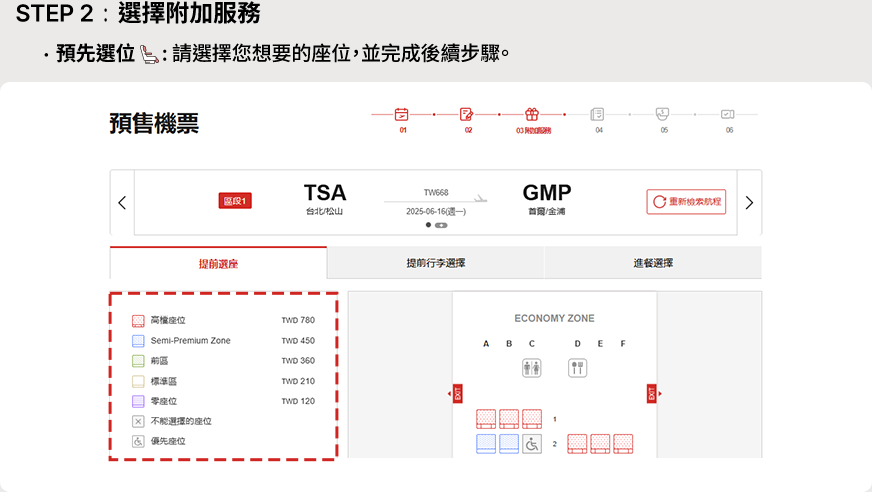Click the step 04 document icon
Screen dimensions: 872x492
tap(597, 114)
